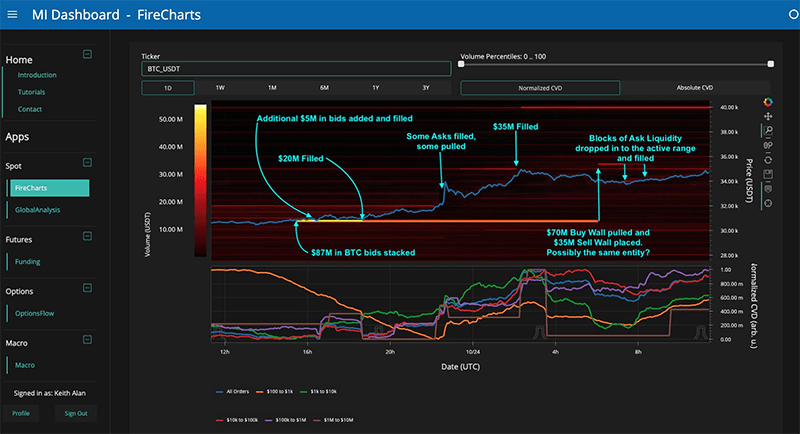Open GlobalAnalysis from sidebar
The height and width of the screenshot is (434, 800).
coord(37,210)
